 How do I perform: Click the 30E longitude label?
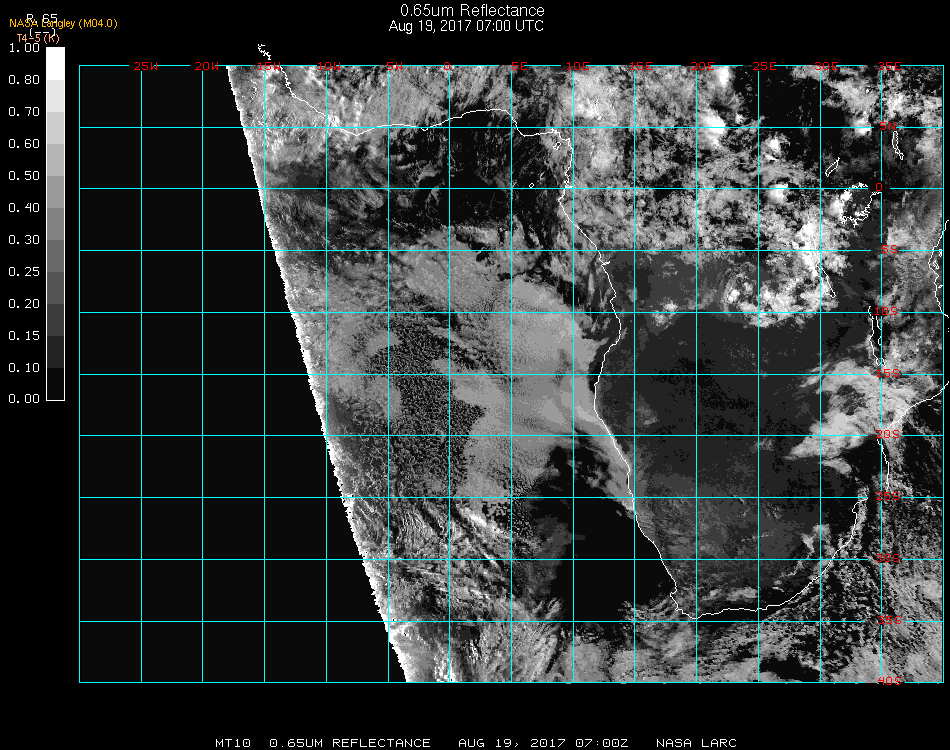click(826, 66)
